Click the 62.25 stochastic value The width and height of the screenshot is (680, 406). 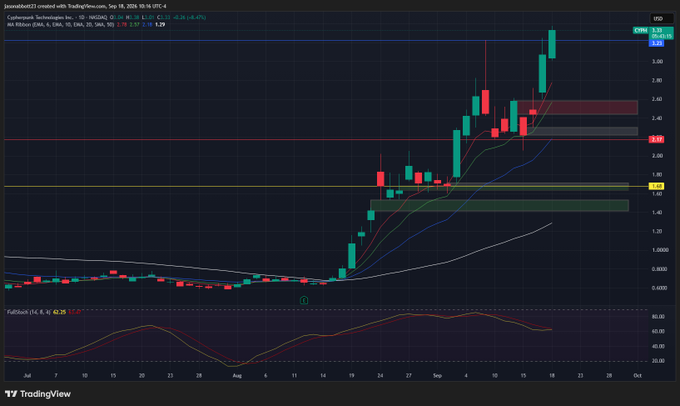tap(59, 312)
